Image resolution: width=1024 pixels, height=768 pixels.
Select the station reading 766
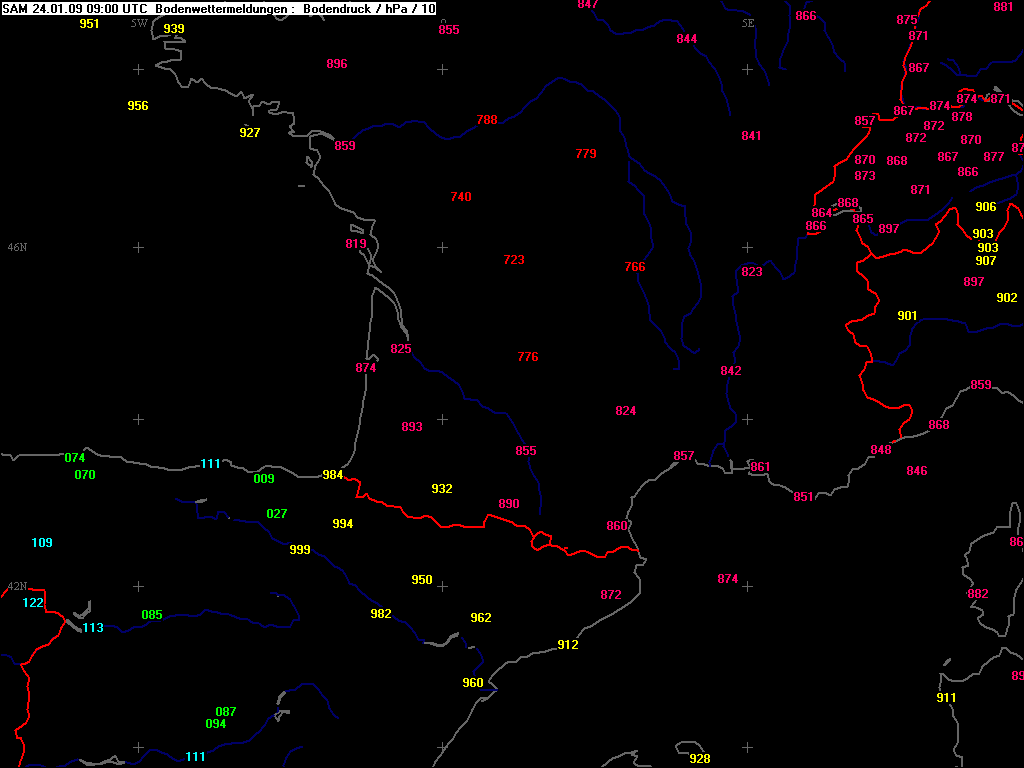coord(635,267)
